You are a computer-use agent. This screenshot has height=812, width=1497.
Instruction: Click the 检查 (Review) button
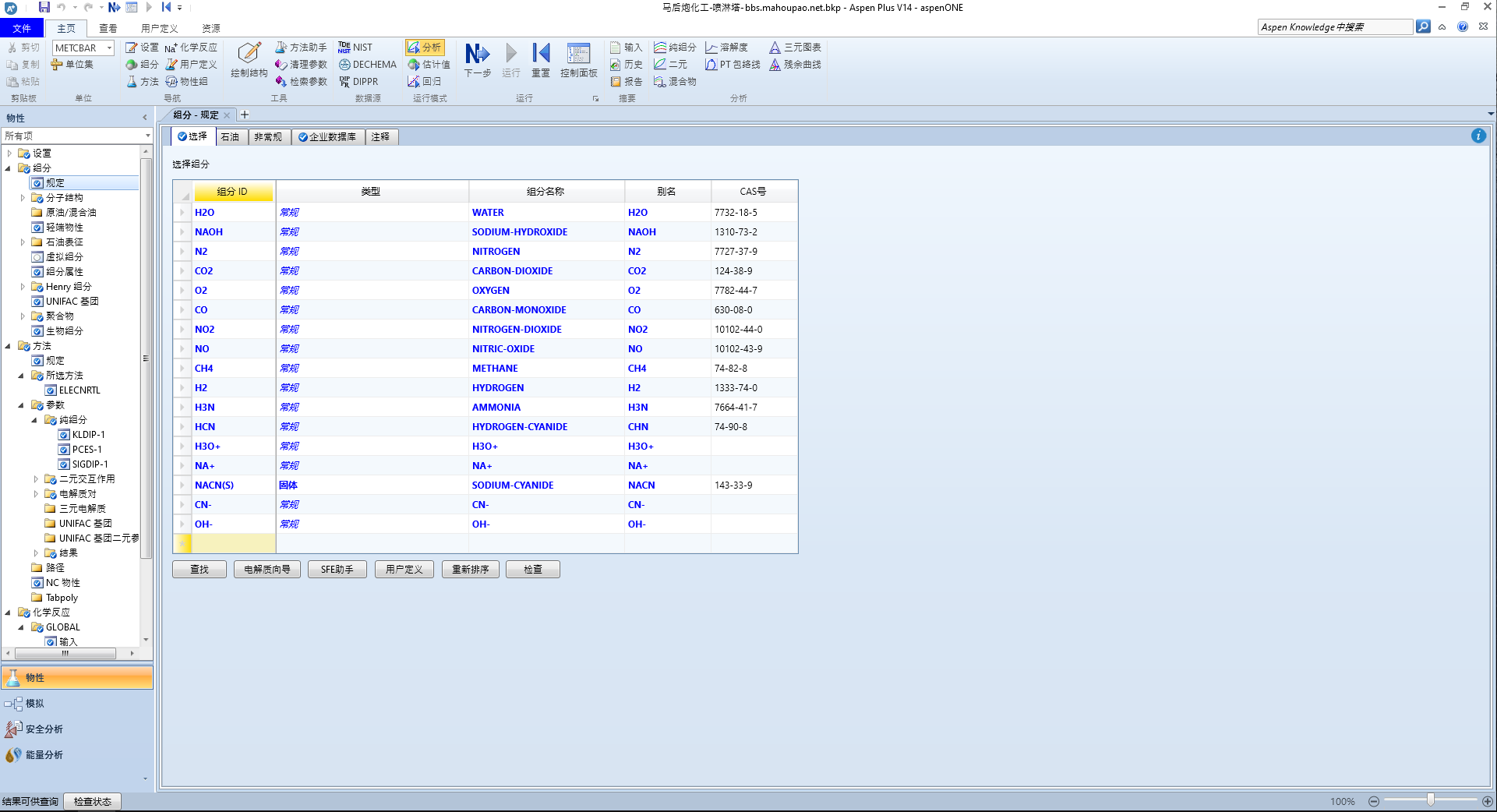click(532, 569)
